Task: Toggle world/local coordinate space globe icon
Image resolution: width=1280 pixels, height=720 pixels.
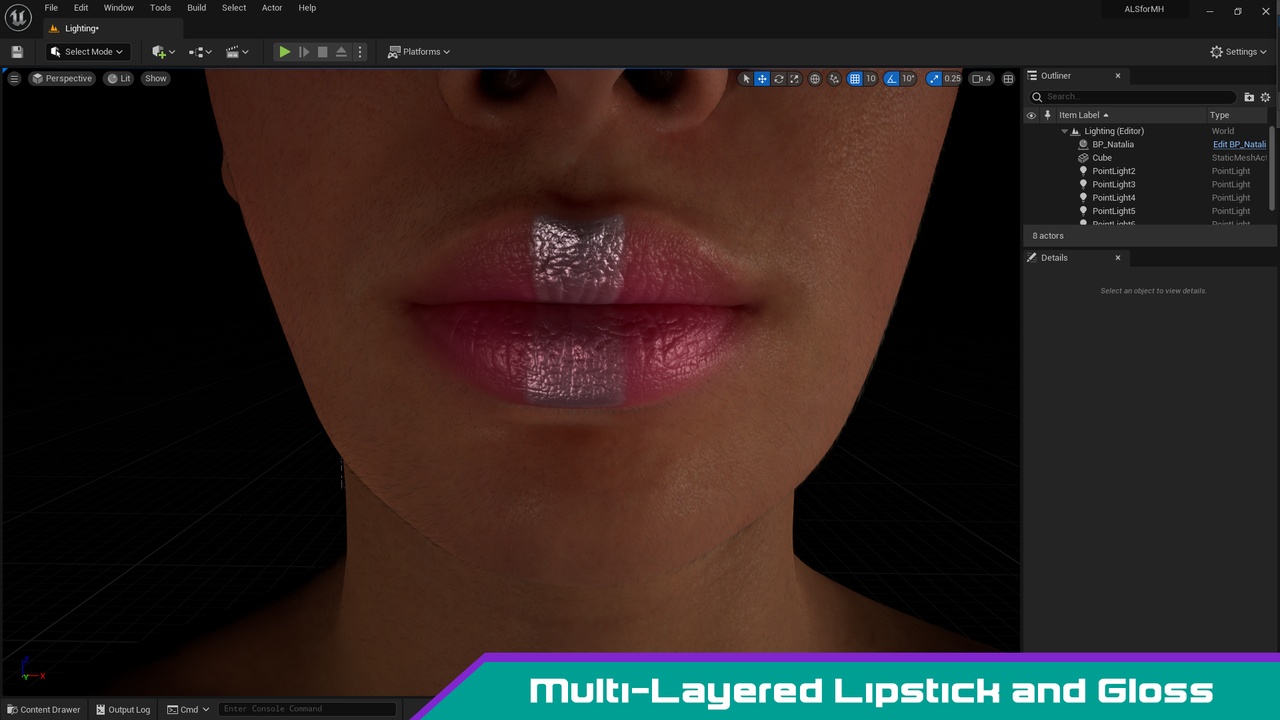Action: [815, 79]
